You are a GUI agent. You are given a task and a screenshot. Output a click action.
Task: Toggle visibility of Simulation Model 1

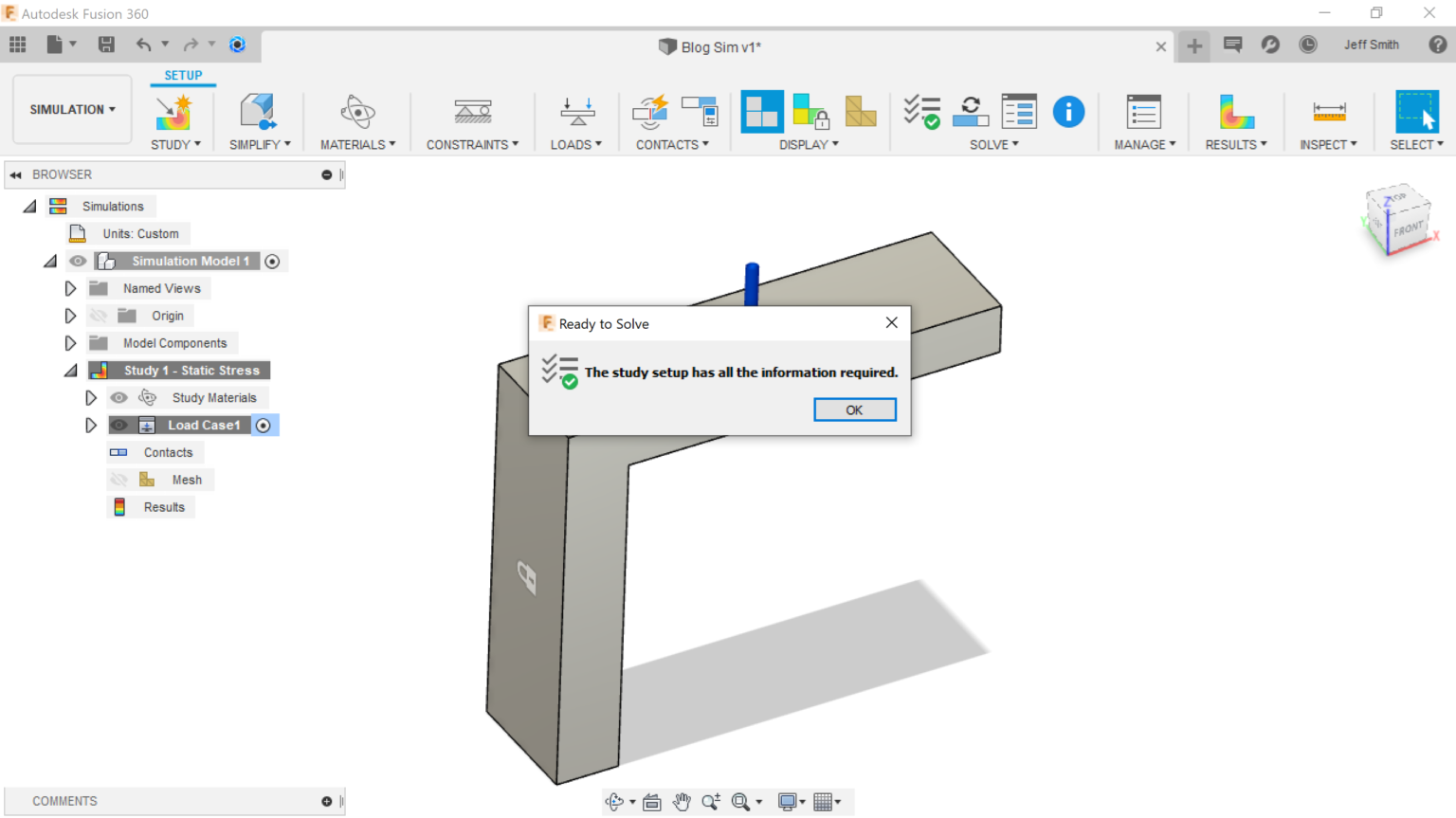(x=78, y=261)
